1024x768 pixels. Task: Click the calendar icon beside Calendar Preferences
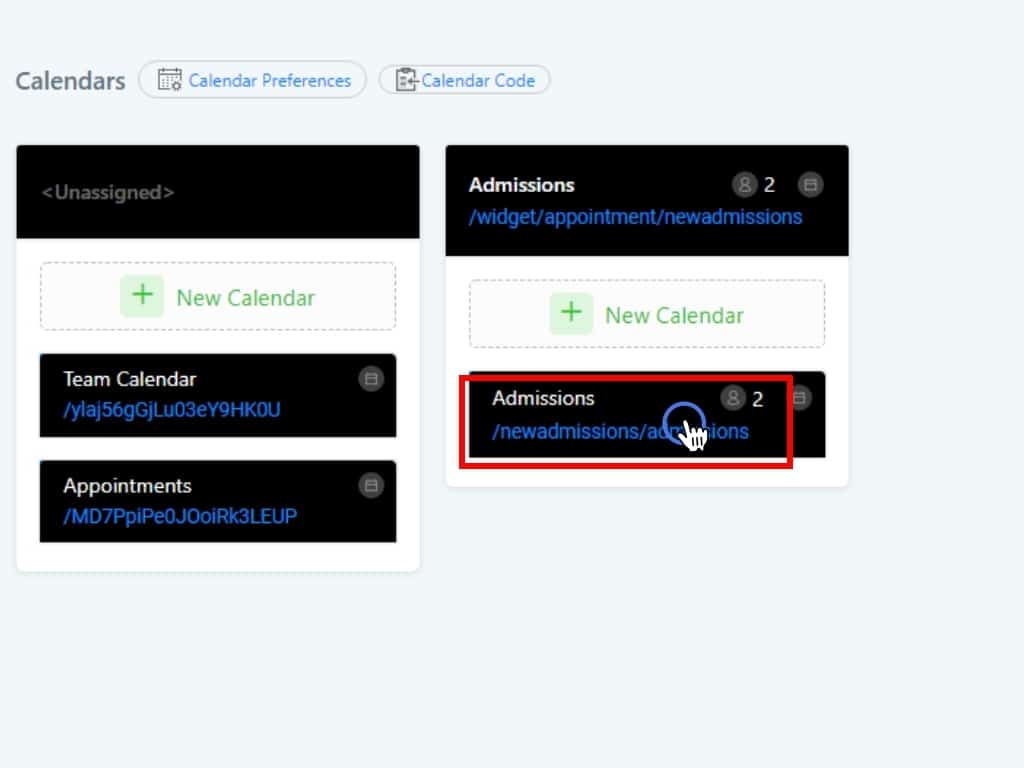tap(170, 80)
